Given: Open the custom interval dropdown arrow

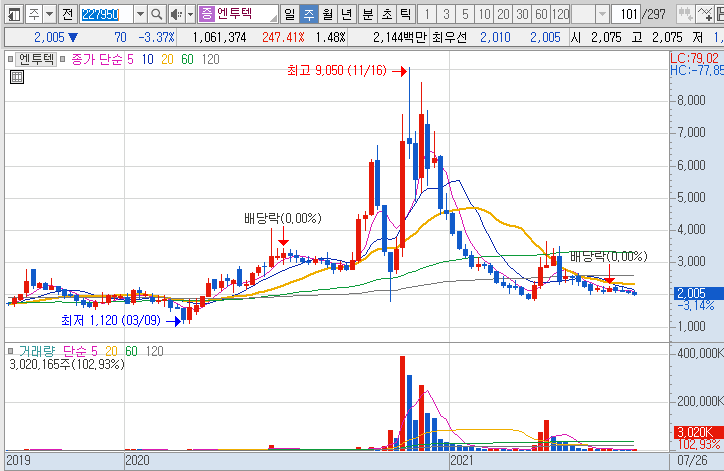Looking at the screenshot, I should (x=602, y=14).
